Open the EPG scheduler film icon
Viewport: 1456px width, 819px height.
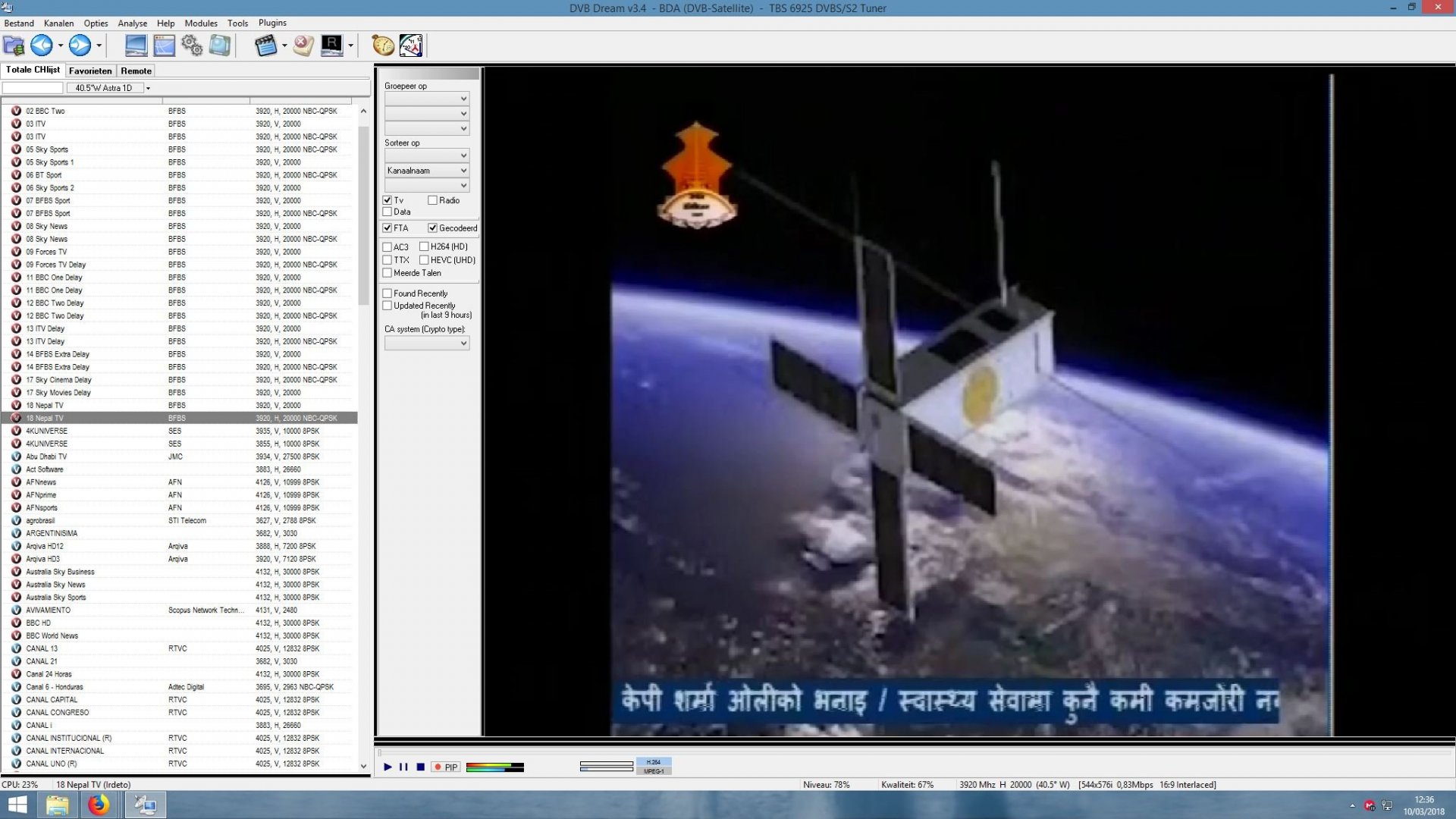tap(267, 45)
